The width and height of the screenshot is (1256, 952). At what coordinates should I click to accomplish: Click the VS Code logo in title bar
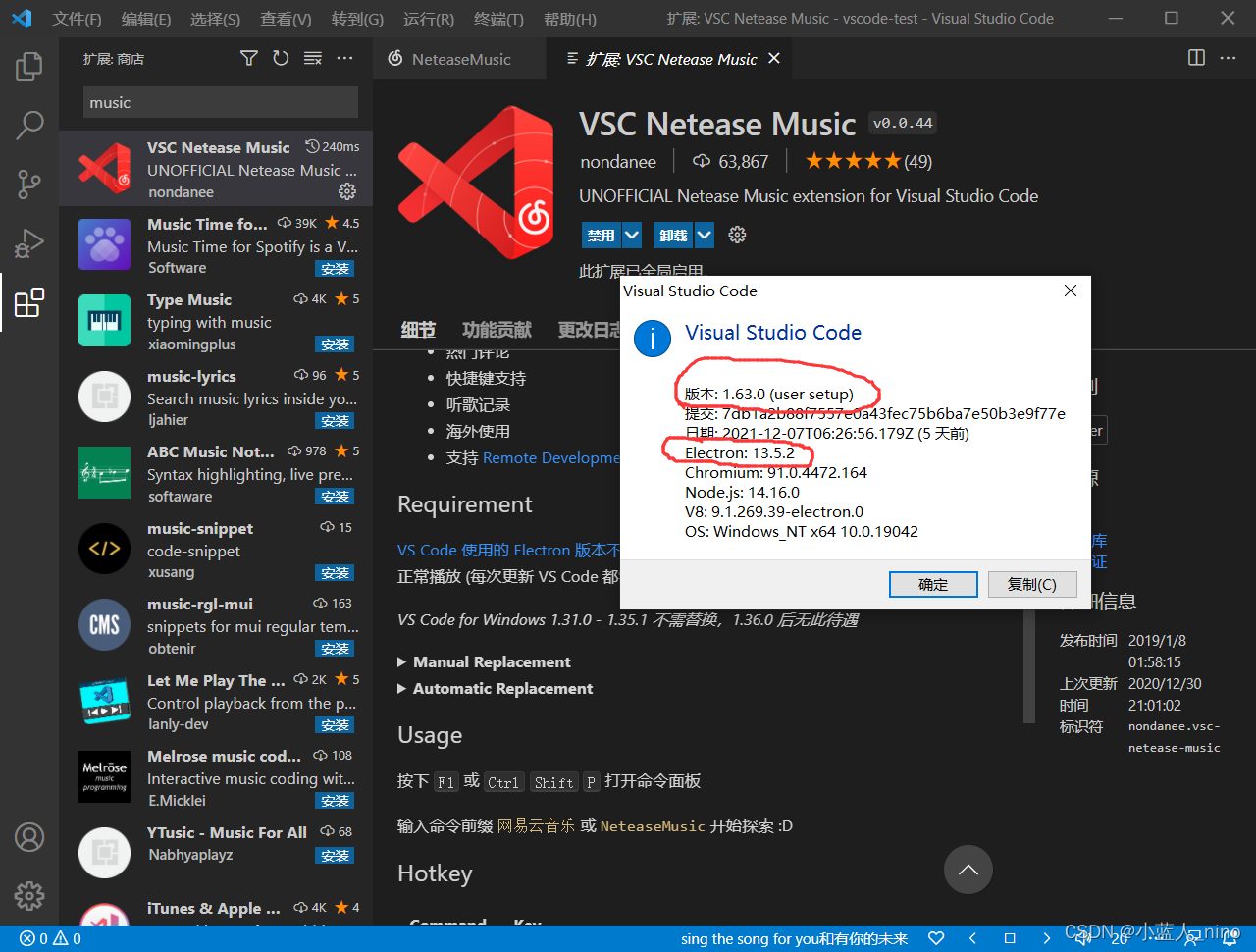point(22,18)
